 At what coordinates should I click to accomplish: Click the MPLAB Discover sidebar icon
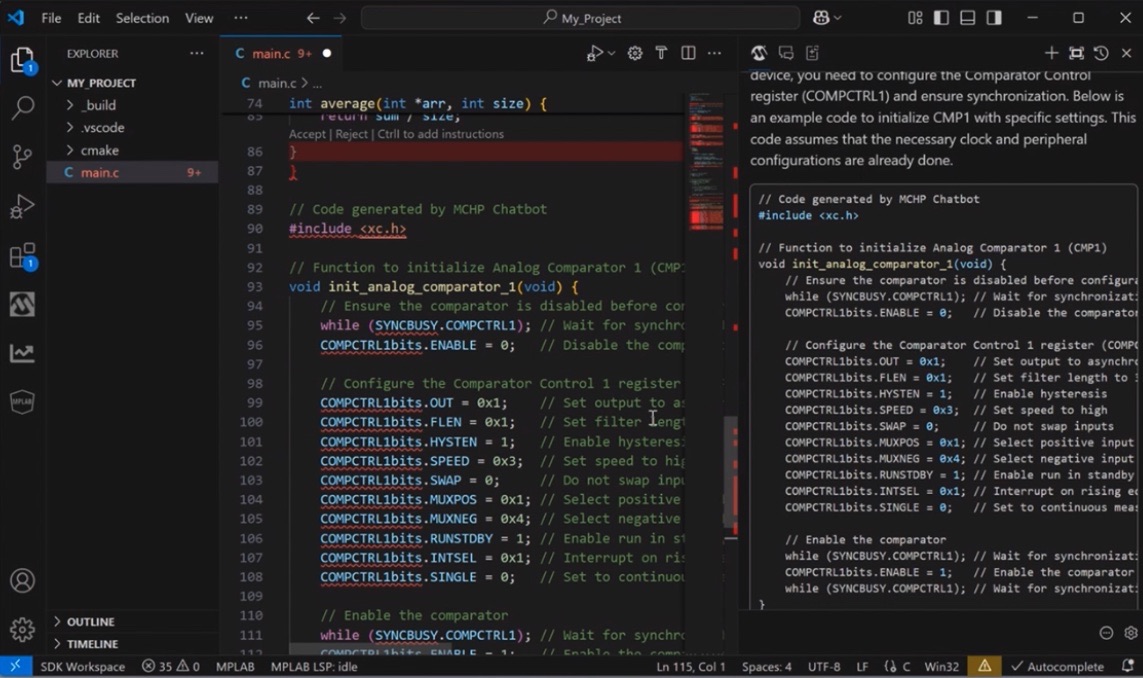[22, 304]
